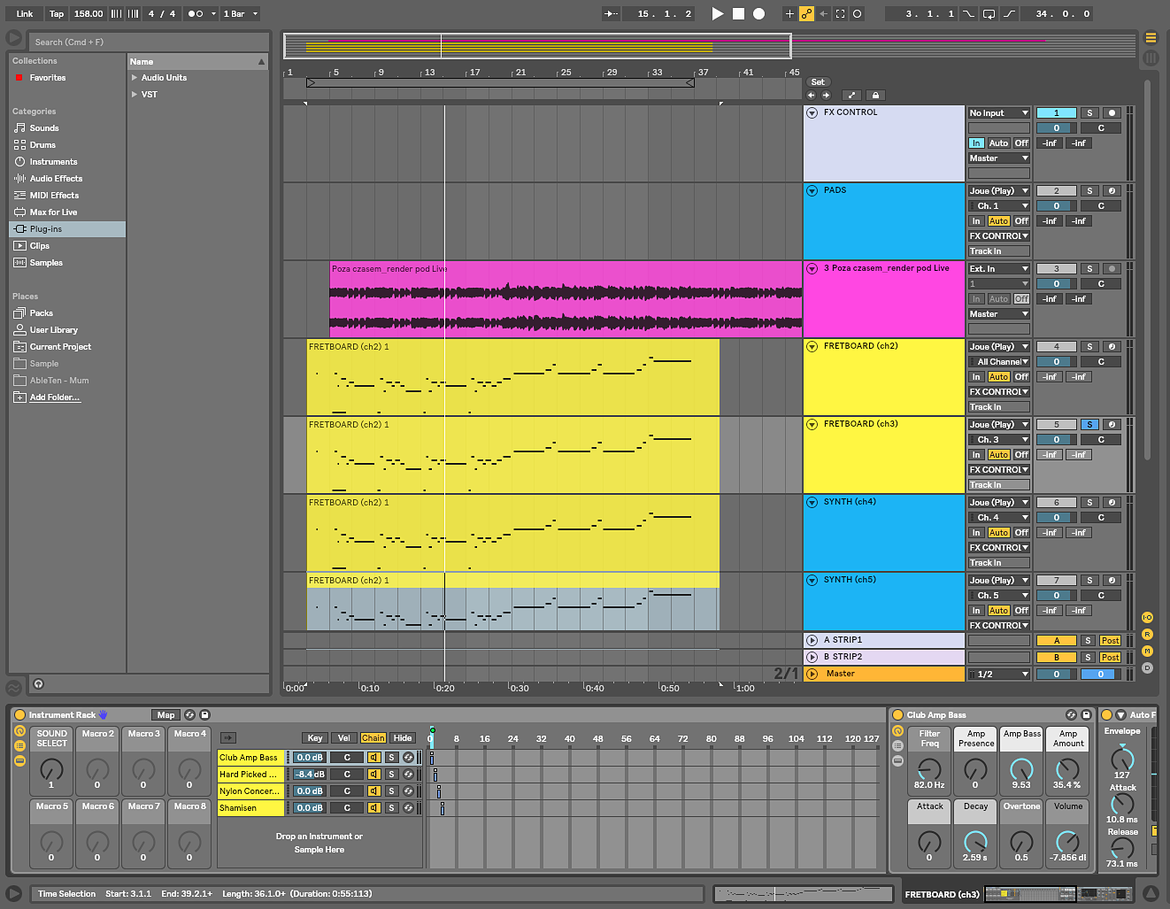Fold the PADS track with its arrow
The image size is (1170, 909).
812,191
